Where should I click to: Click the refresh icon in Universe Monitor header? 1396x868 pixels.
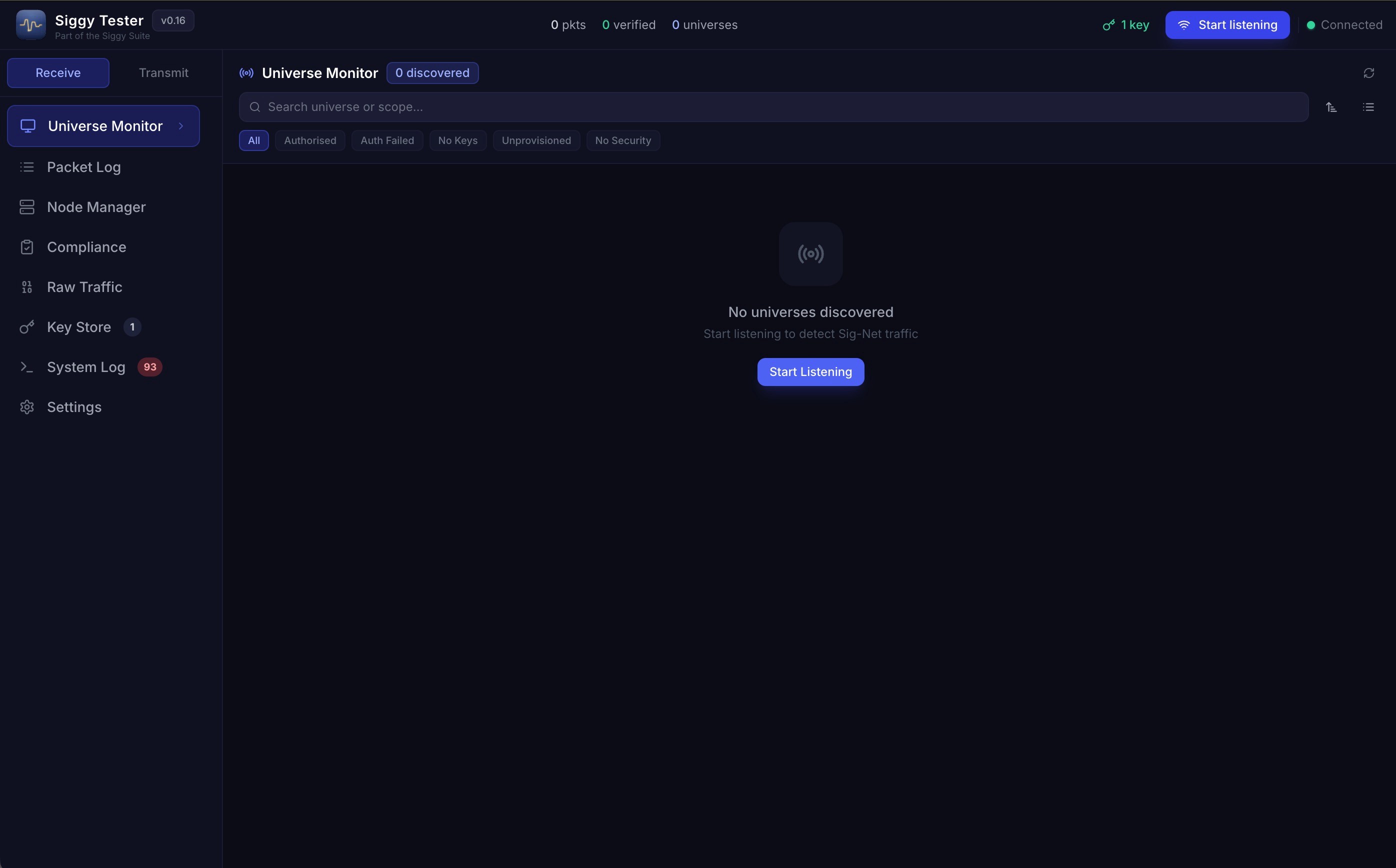(1368, 73)
